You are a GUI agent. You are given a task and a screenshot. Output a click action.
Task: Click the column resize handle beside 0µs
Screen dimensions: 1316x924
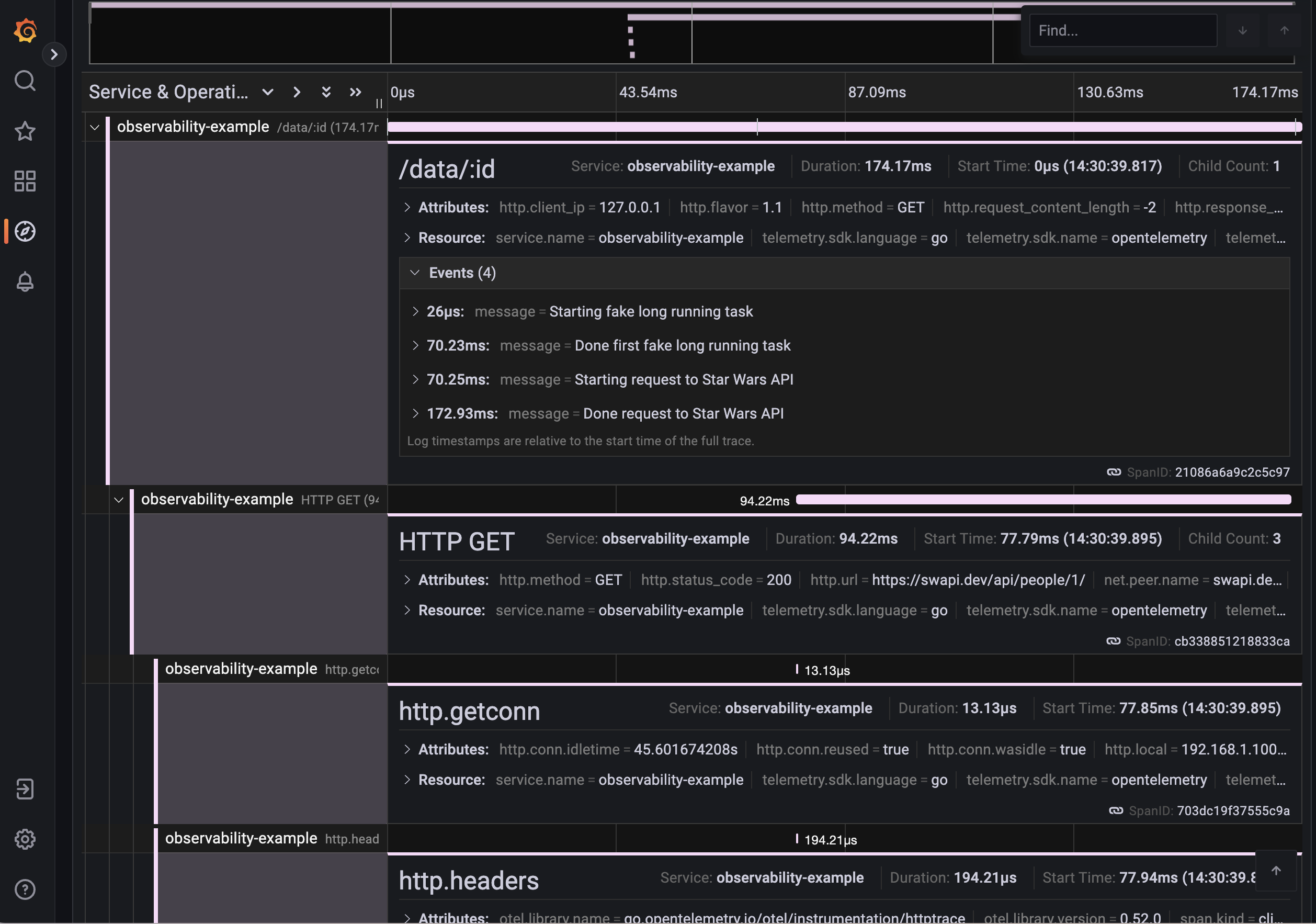point(379,104)
